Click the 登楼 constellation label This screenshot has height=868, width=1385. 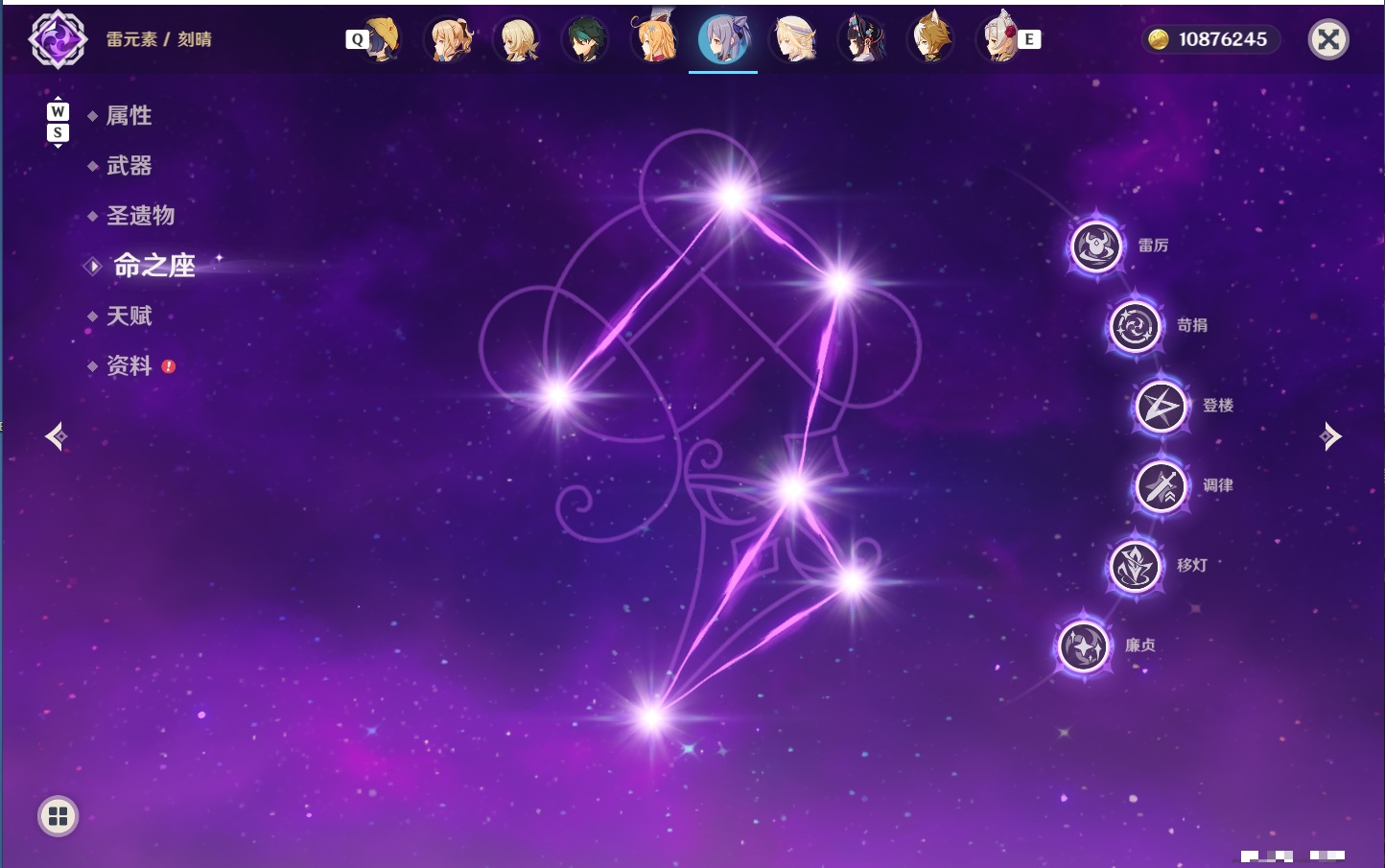(x=1218, y=405)
